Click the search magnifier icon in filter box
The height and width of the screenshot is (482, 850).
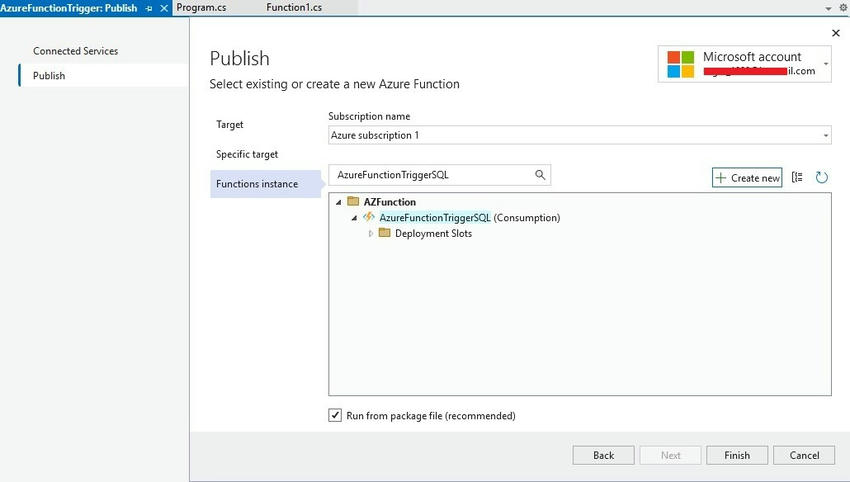[x=540, y=175]
